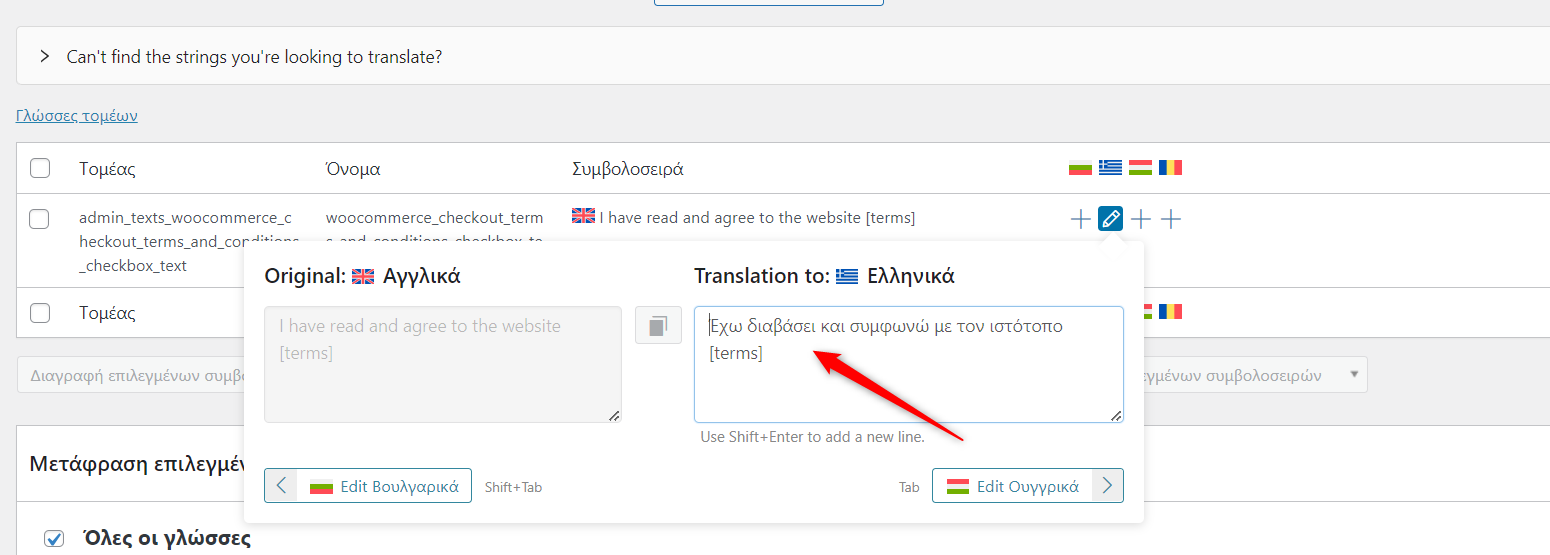Image resolution: width=1550 pixels, height=555 pixels.
Task: Check the admin_texts_woocommerce string row checkbox
Action: [x=40, y=219]
